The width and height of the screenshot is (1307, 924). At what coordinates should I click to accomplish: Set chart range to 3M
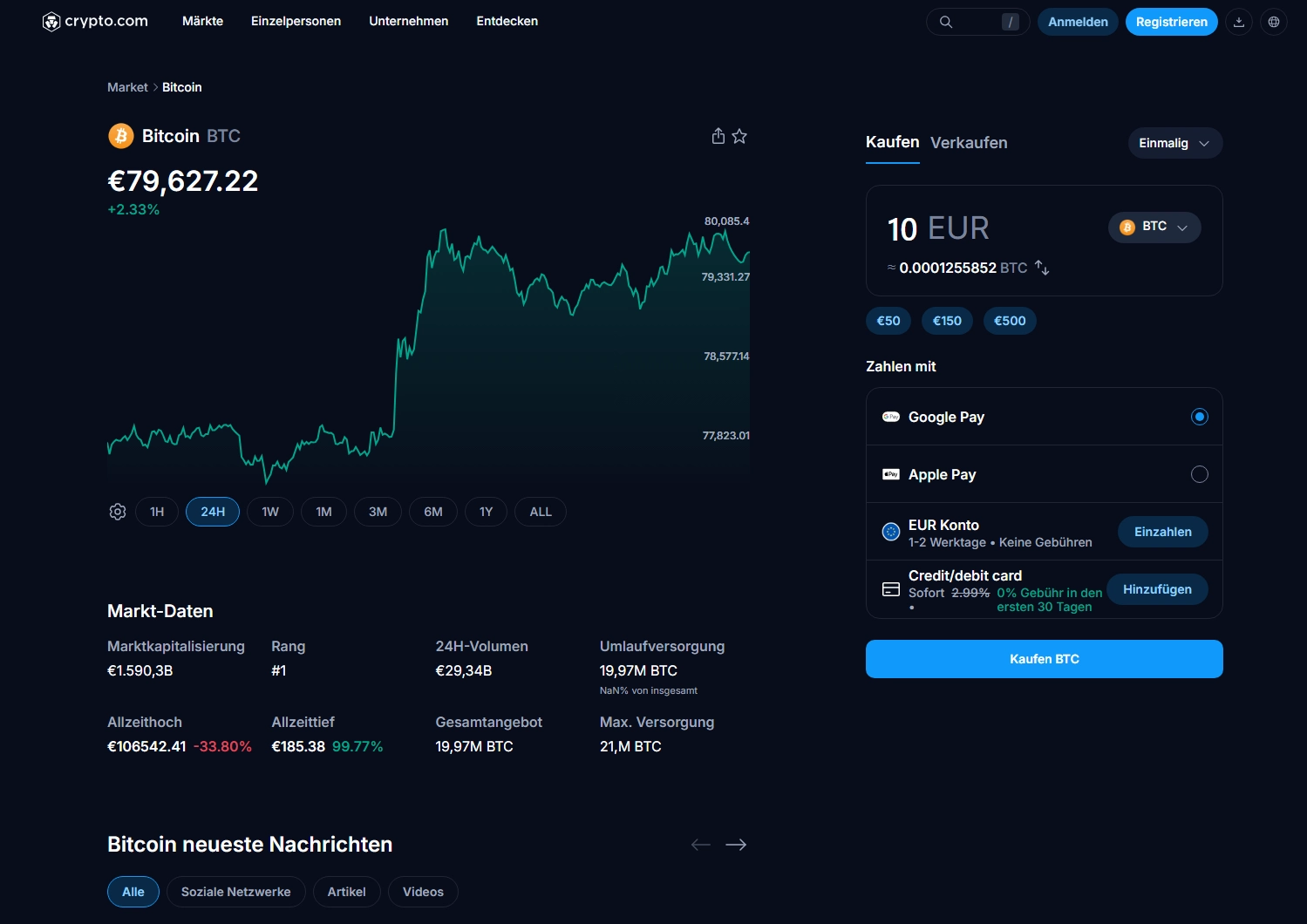[x=378, y=512]
